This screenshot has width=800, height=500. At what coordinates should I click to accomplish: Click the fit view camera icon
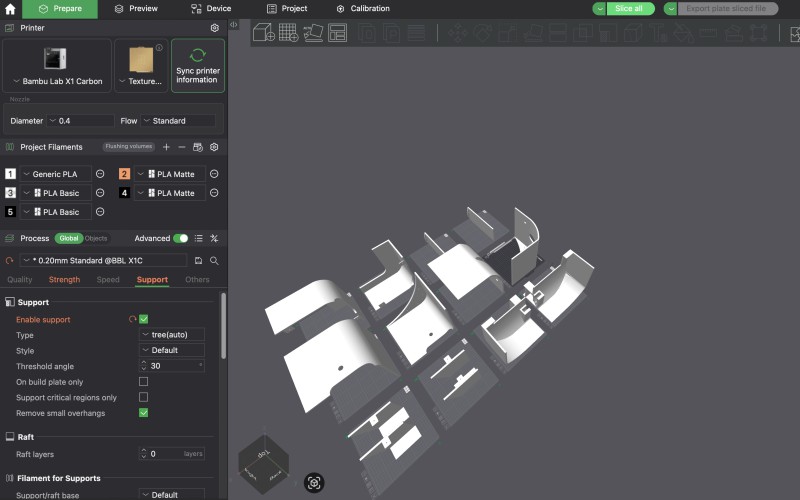pos(314,483)
